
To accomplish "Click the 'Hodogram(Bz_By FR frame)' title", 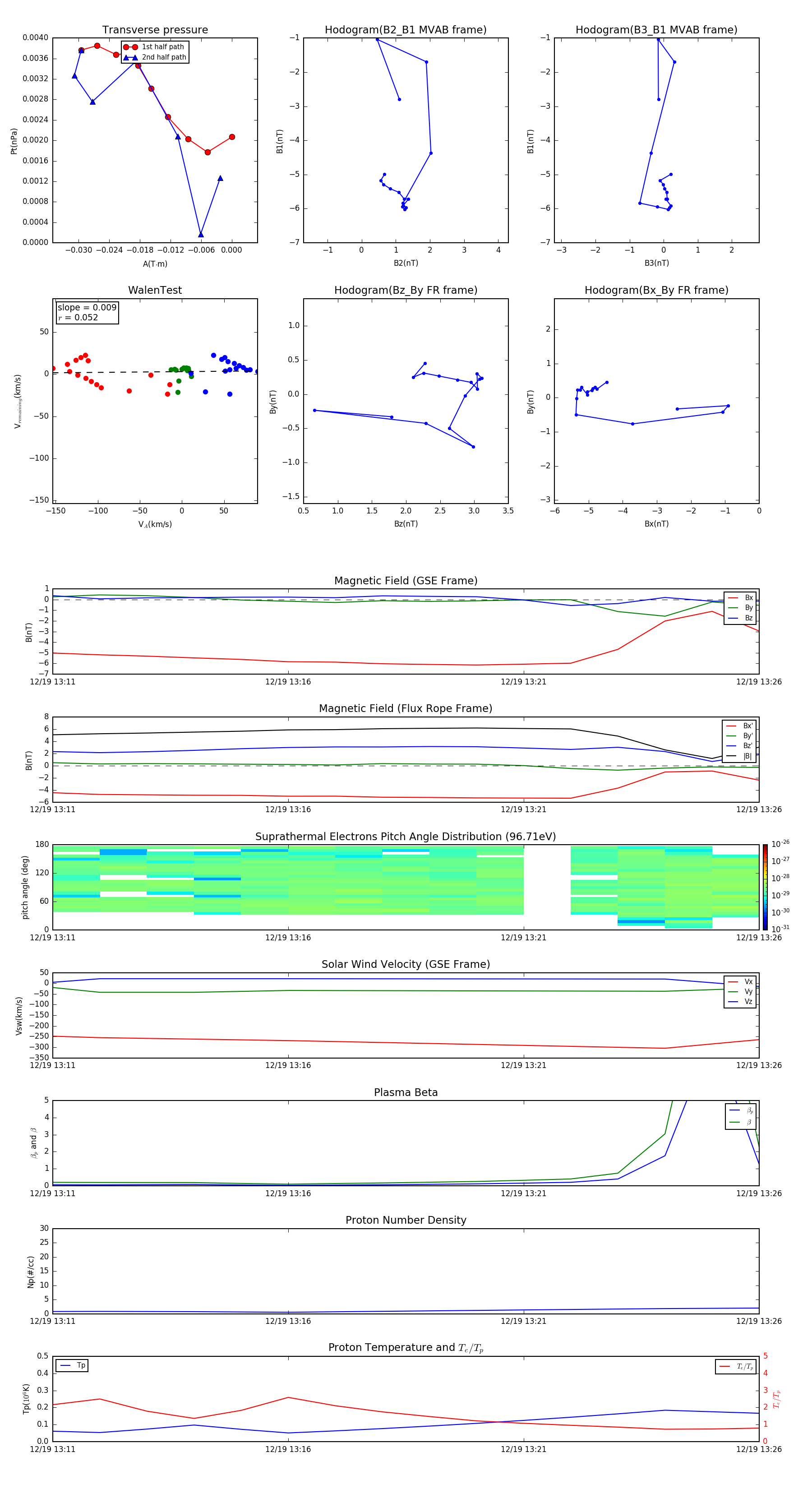I will click(406, 290).
